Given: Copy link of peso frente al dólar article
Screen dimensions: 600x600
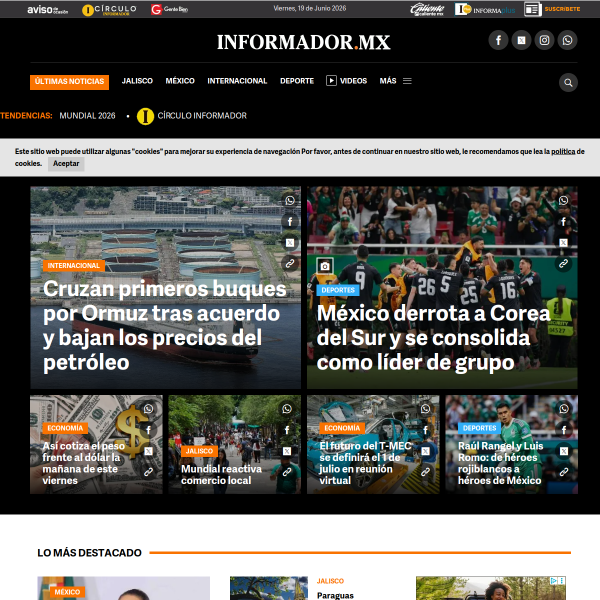Looking at the screenshot, I should [x=148, y=472].
